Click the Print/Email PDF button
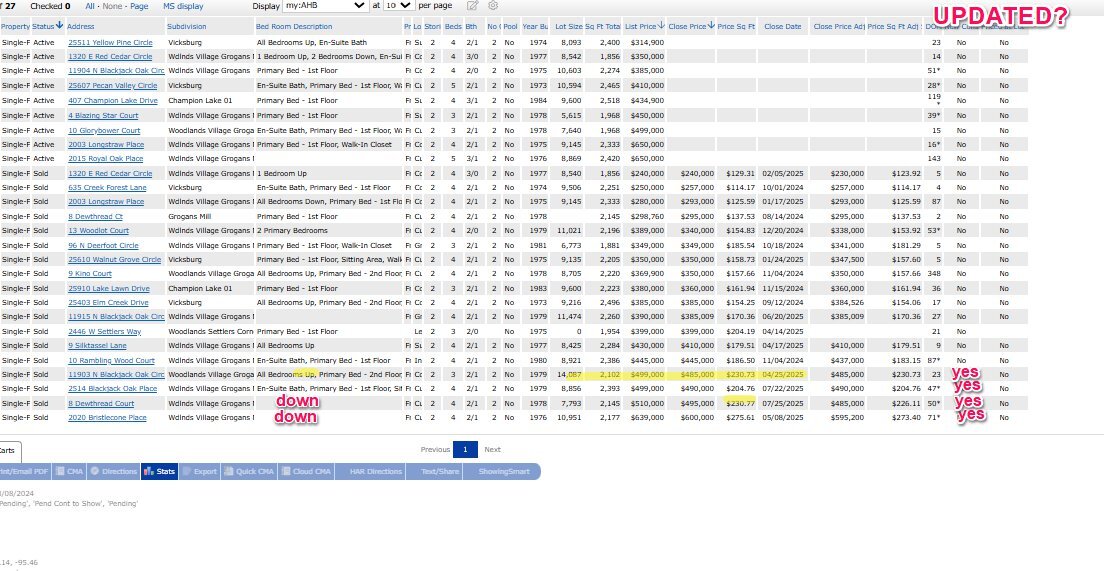Image resolution: width=1104 pixels, height=571 pixels. [x=24, y=472]
